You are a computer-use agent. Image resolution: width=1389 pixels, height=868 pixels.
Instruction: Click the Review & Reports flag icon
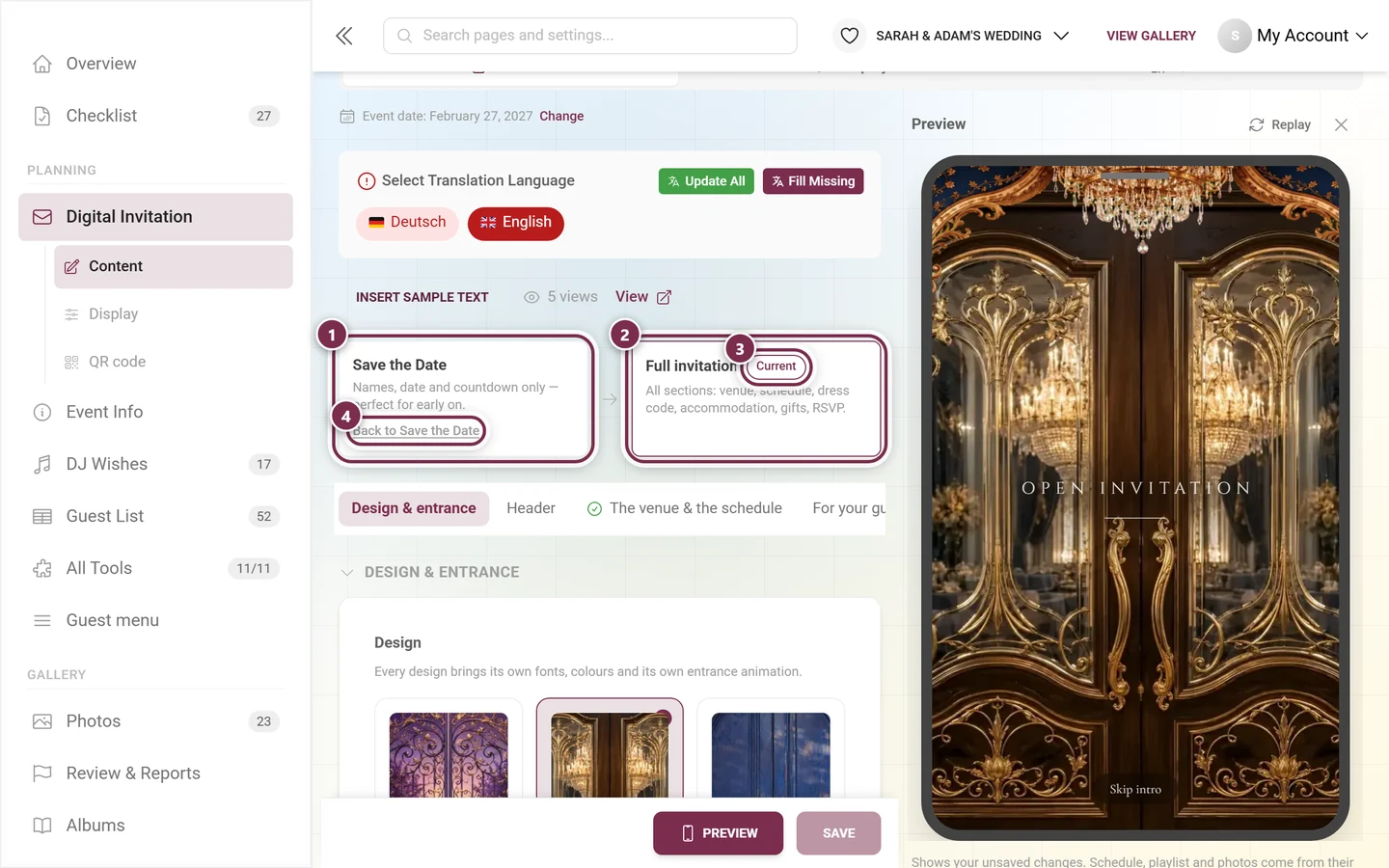point(42,773)
